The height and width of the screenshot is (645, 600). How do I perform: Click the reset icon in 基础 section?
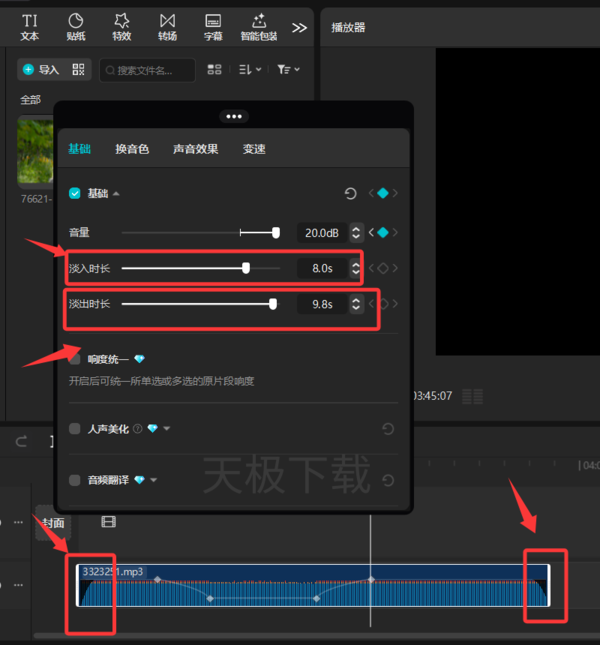[350, 193]
